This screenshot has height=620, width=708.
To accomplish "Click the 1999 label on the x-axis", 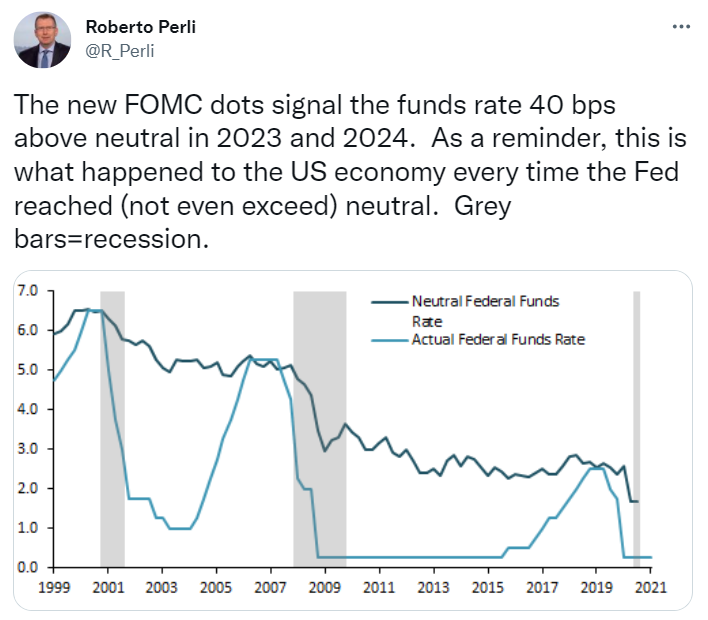I will tap(52, 587).
